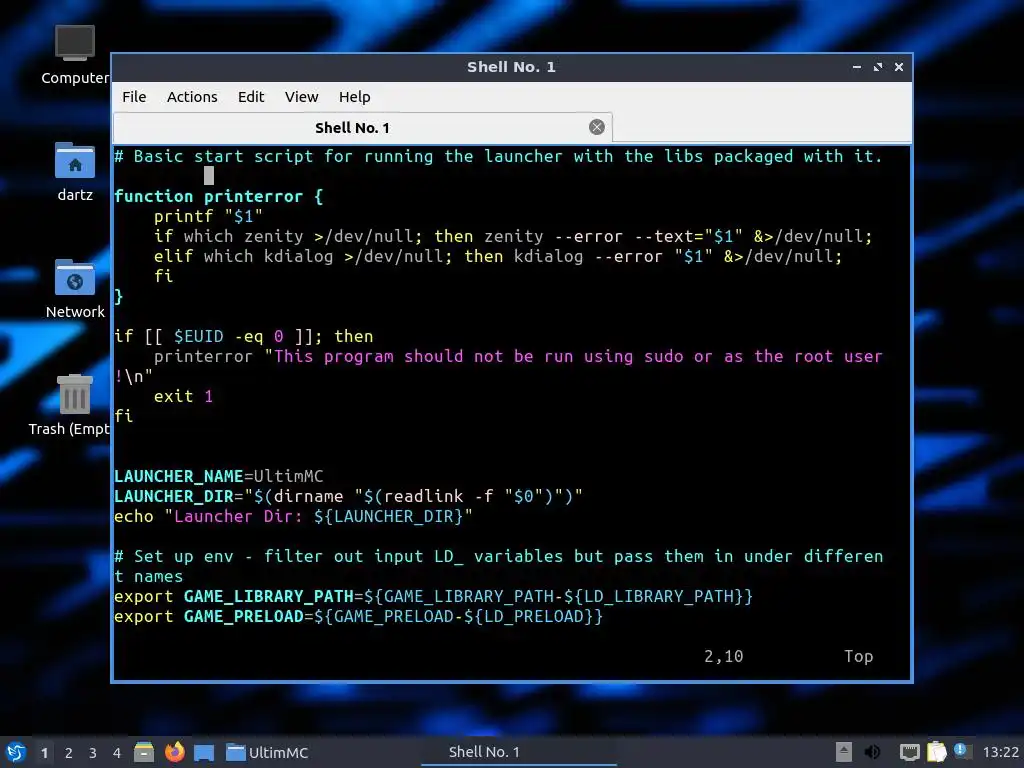
Task: Click the 'if which zenity' line
Action: (513, 236)
